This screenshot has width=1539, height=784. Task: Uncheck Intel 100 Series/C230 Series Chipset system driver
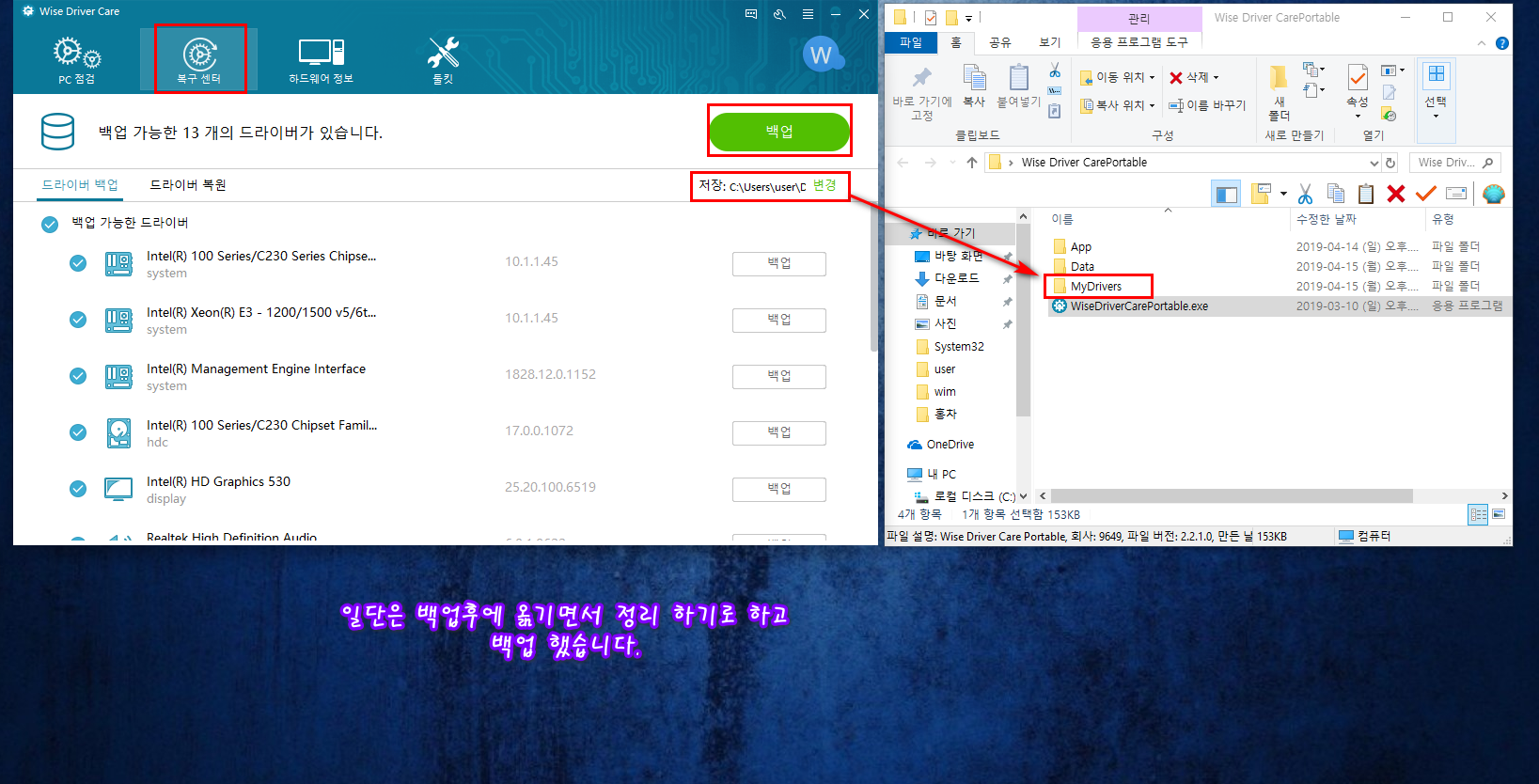pyautogui.click(x=78, y=263)
